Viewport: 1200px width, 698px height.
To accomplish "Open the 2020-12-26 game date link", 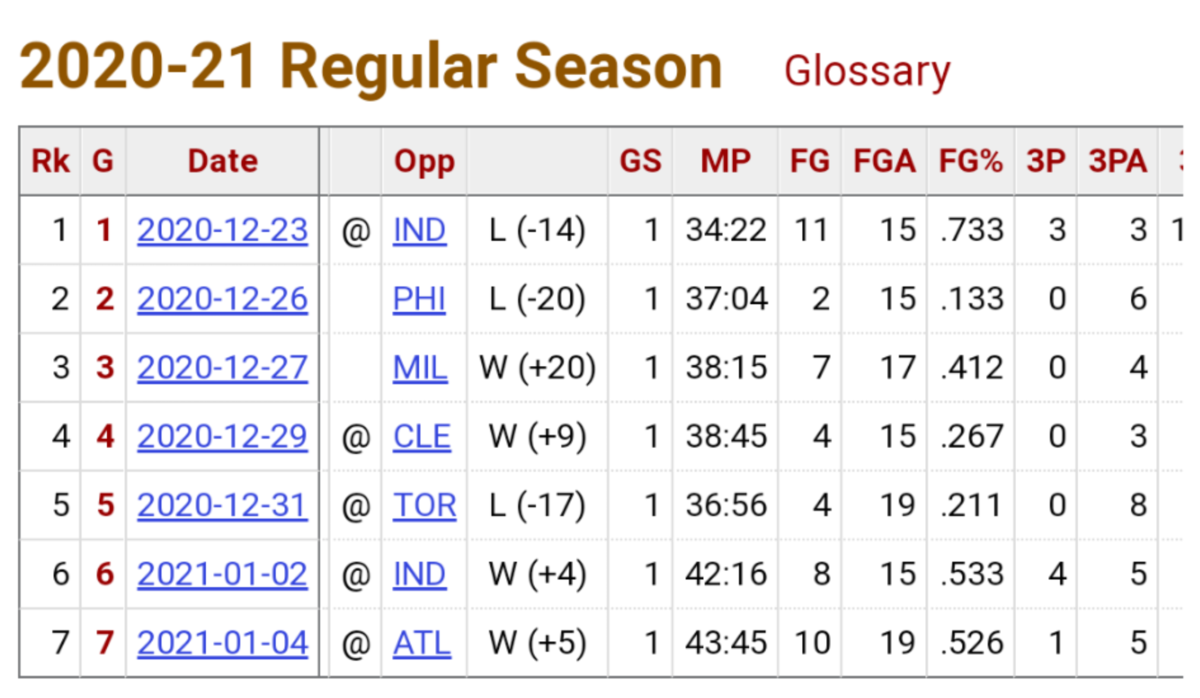I will (x=222, y=299).
